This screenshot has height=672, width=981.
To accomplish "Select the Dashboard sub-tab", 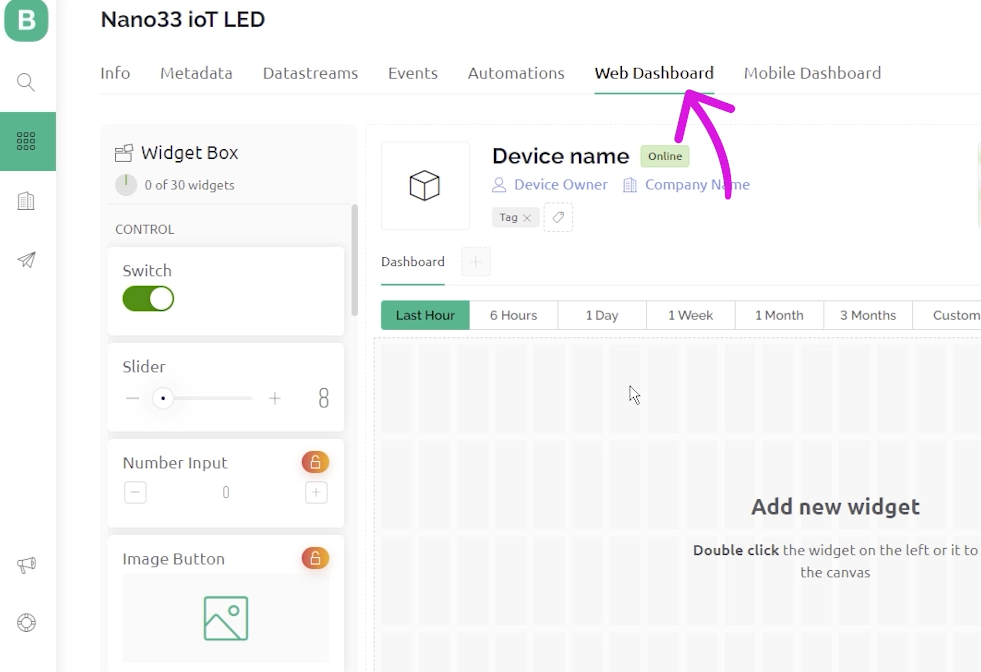I will point(413,262).
